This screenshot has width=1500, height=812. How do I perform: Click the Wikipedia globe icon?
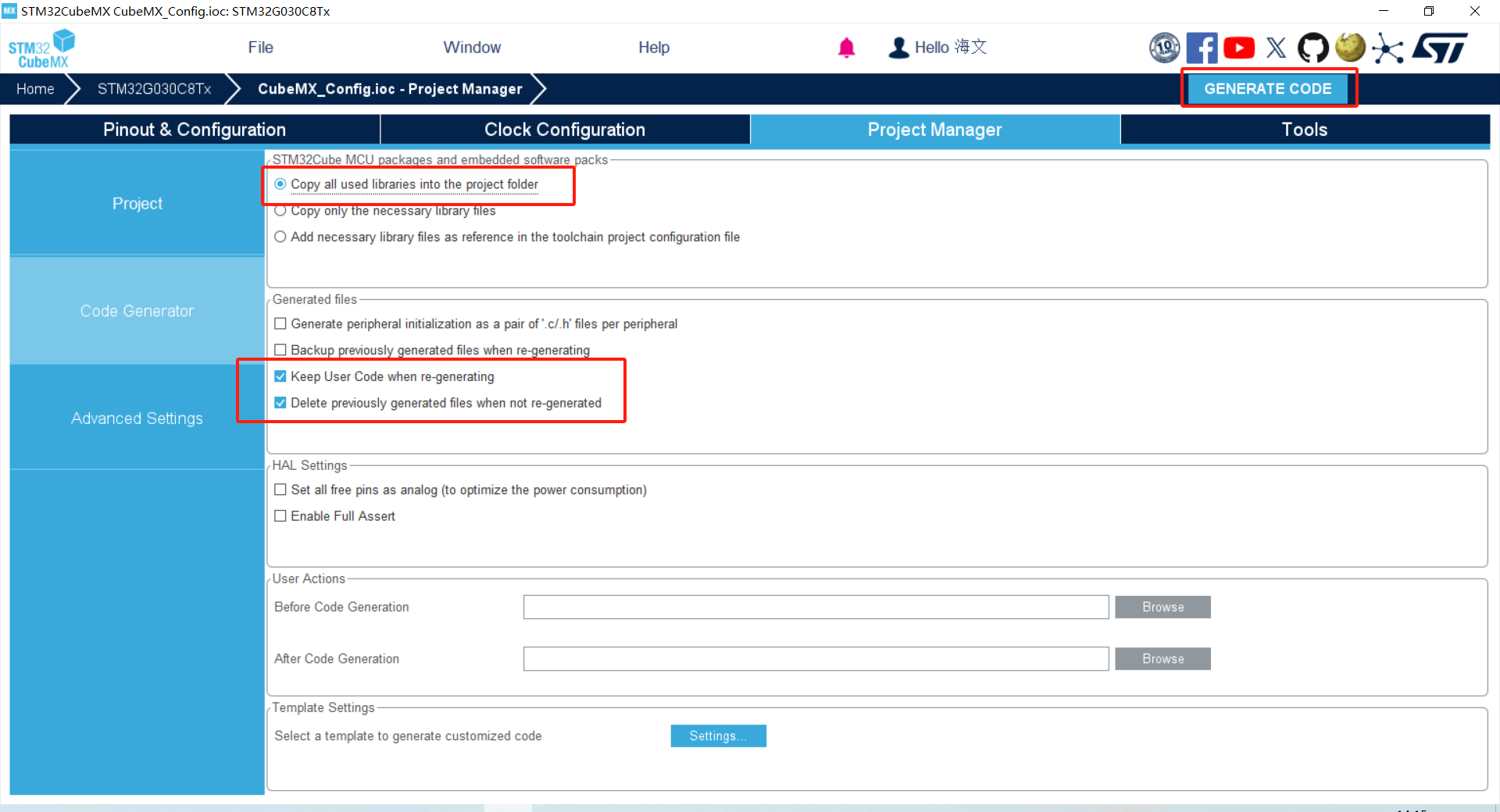click(1350, 48)
